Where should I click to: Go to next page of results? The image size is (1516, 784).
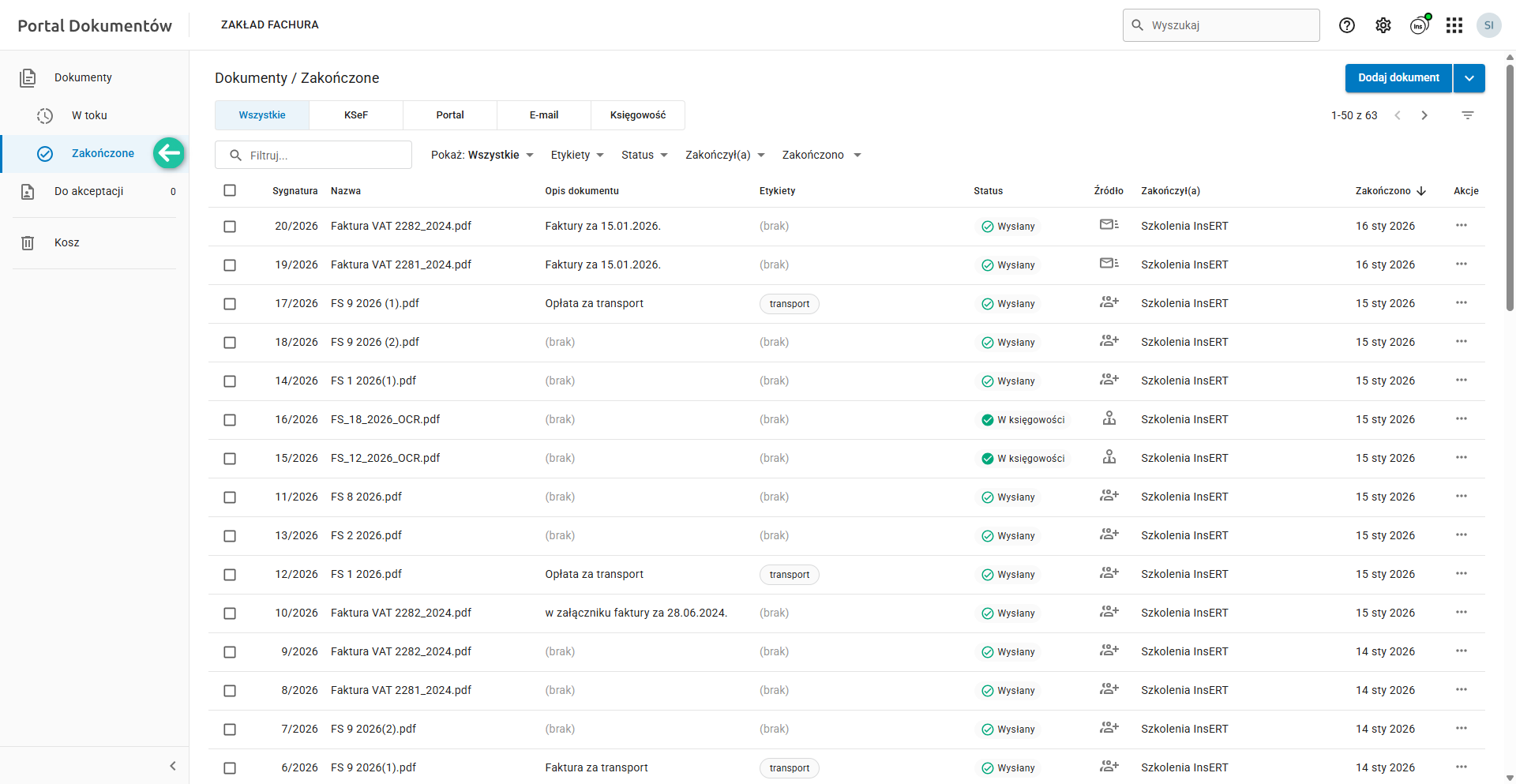coord(1424,115)
